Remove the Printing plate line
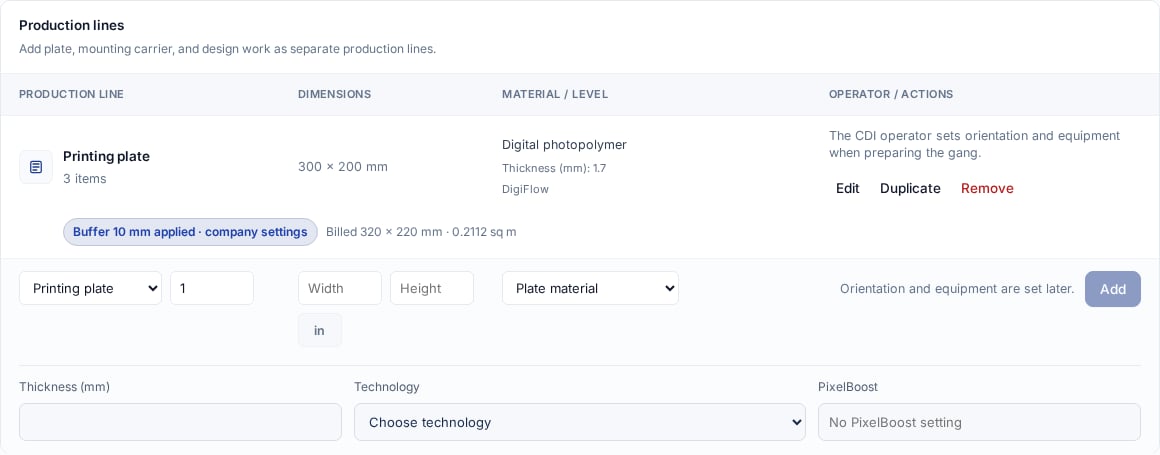 pos(987,189)
